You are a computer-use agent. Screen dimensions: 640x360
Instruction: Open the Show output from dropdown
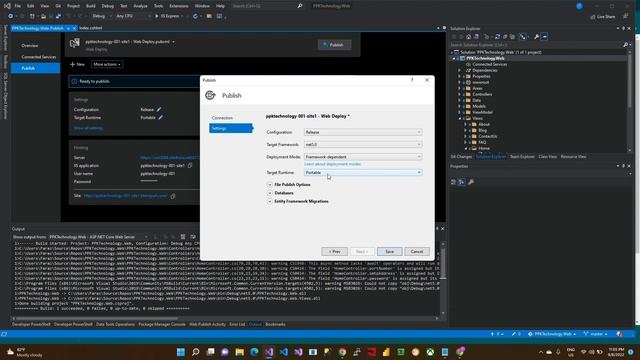pyautogui.click(x=98, y=237)
